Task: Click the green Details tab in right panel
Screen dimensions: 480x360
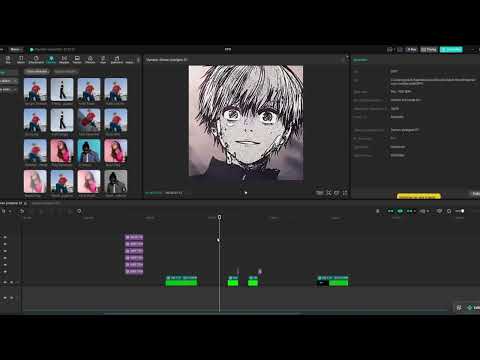Action: (360, 60)
